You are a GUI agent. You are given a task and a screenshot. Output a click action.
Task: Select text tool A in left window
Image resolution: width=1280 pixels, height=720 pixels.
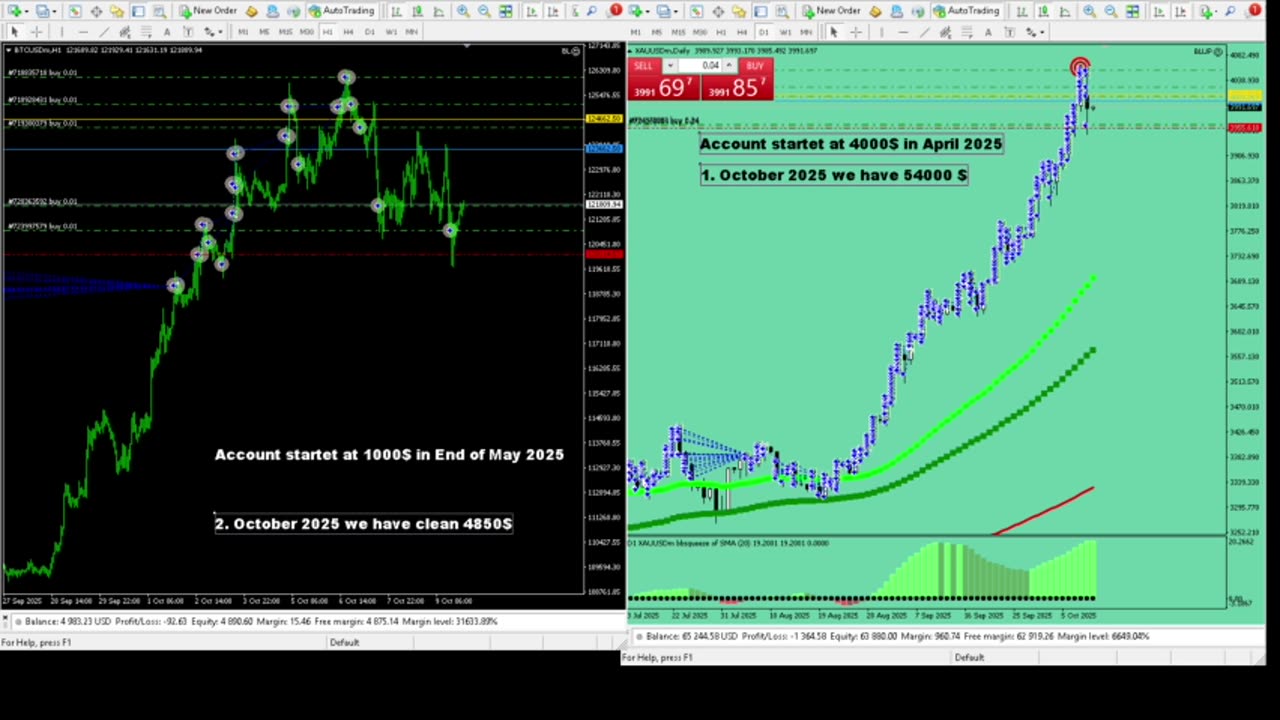point(167,32)
